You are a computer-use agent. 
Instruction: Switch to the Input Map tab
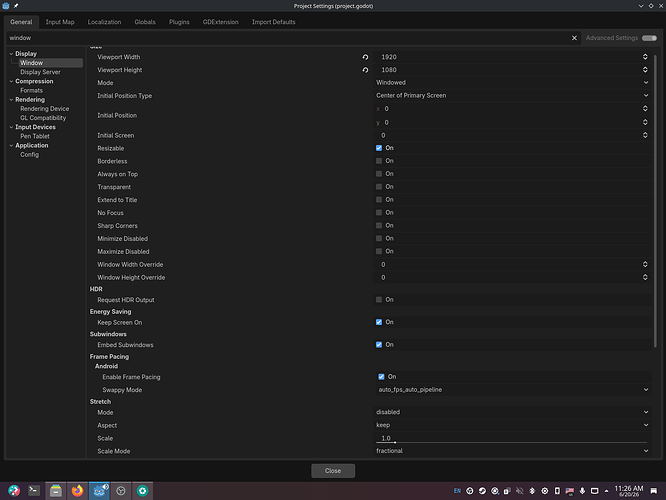(x=60, y=22)
